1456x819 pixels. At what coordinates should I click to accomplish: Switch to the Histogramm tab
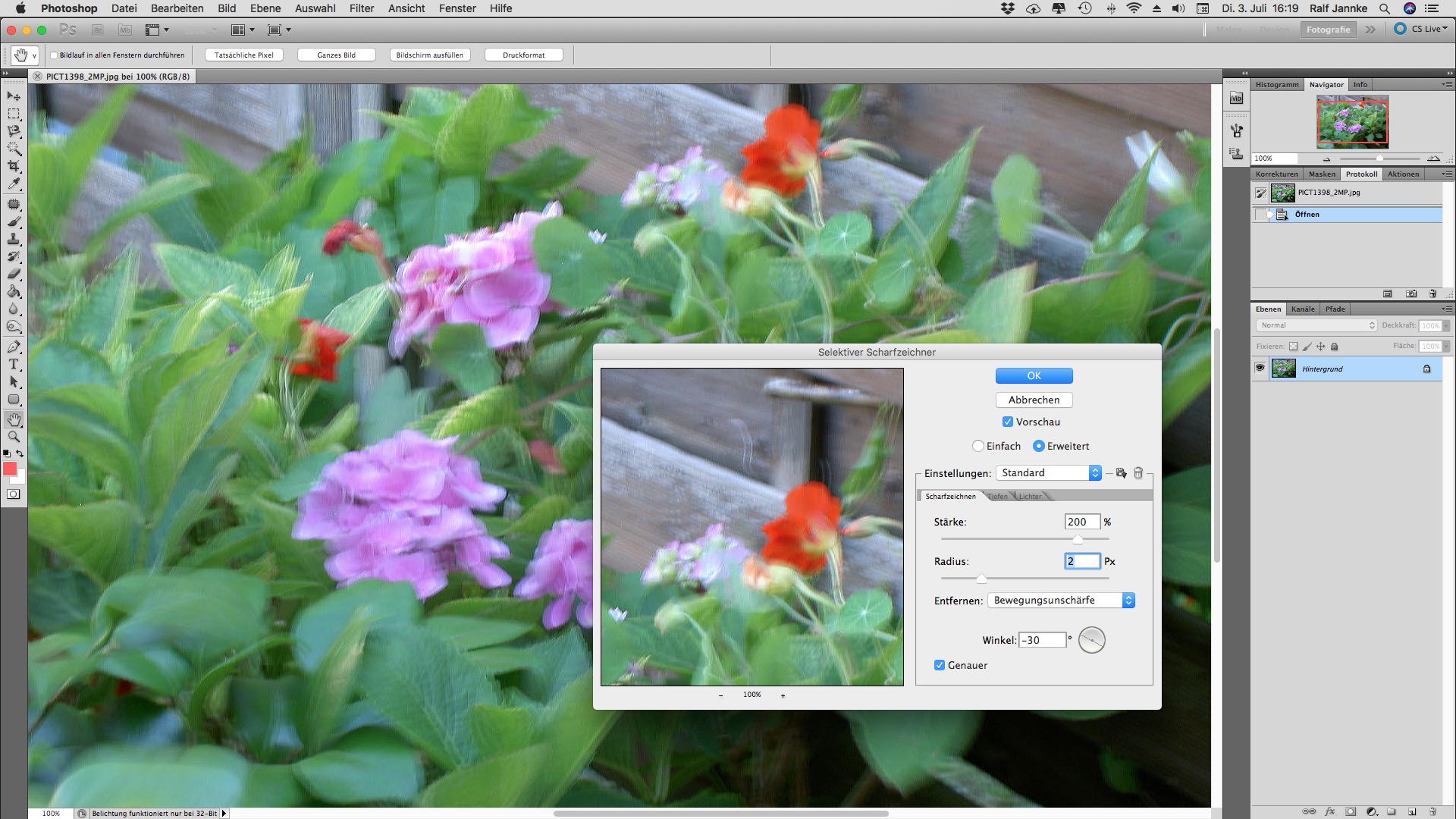pos(1277,85)
